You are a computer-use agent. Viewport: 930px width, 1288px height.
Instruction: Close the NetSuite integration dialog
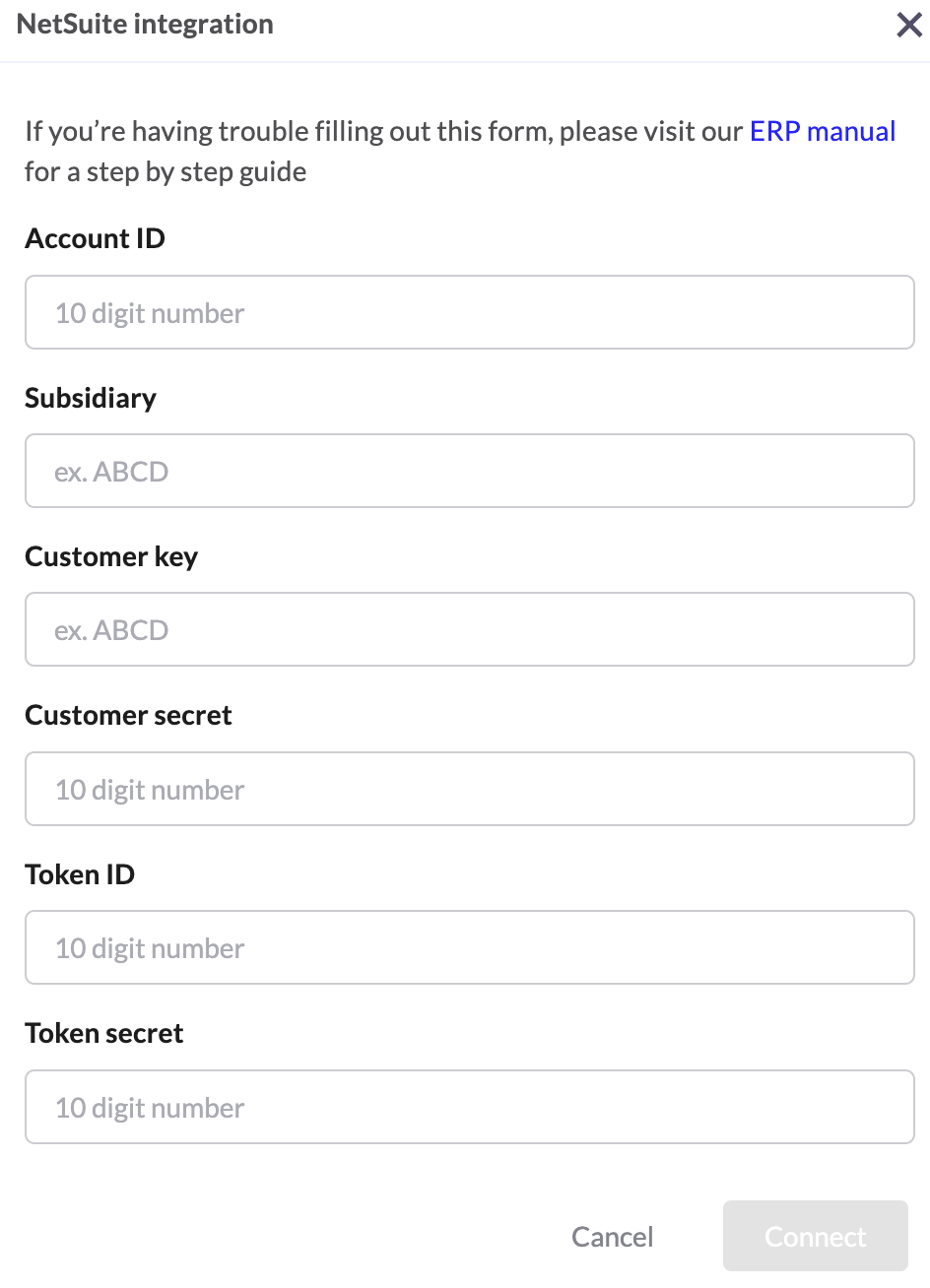[908, 25]
